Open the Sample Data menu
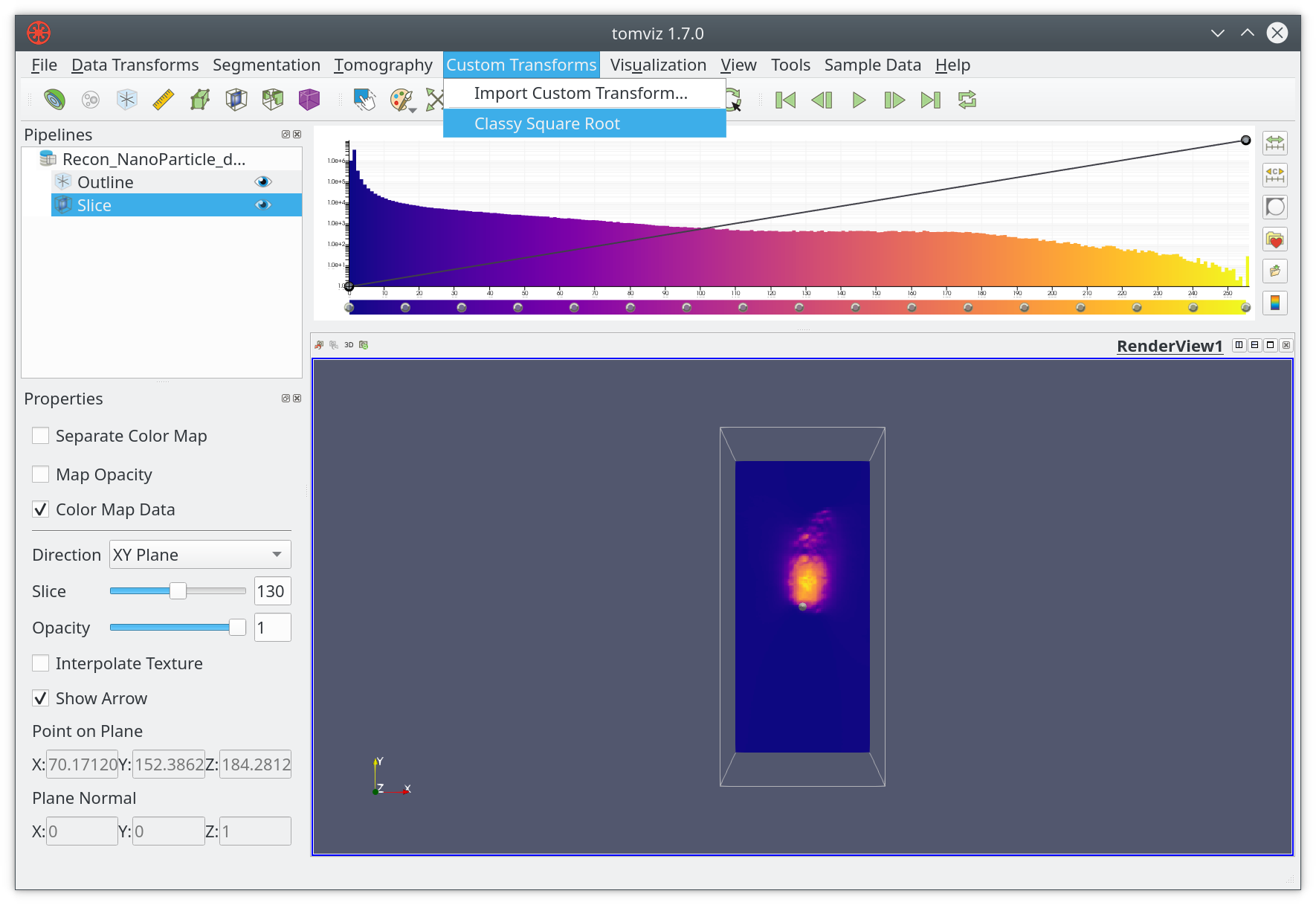The width and height of the screenshot is (1316, 905). (872, 65)
